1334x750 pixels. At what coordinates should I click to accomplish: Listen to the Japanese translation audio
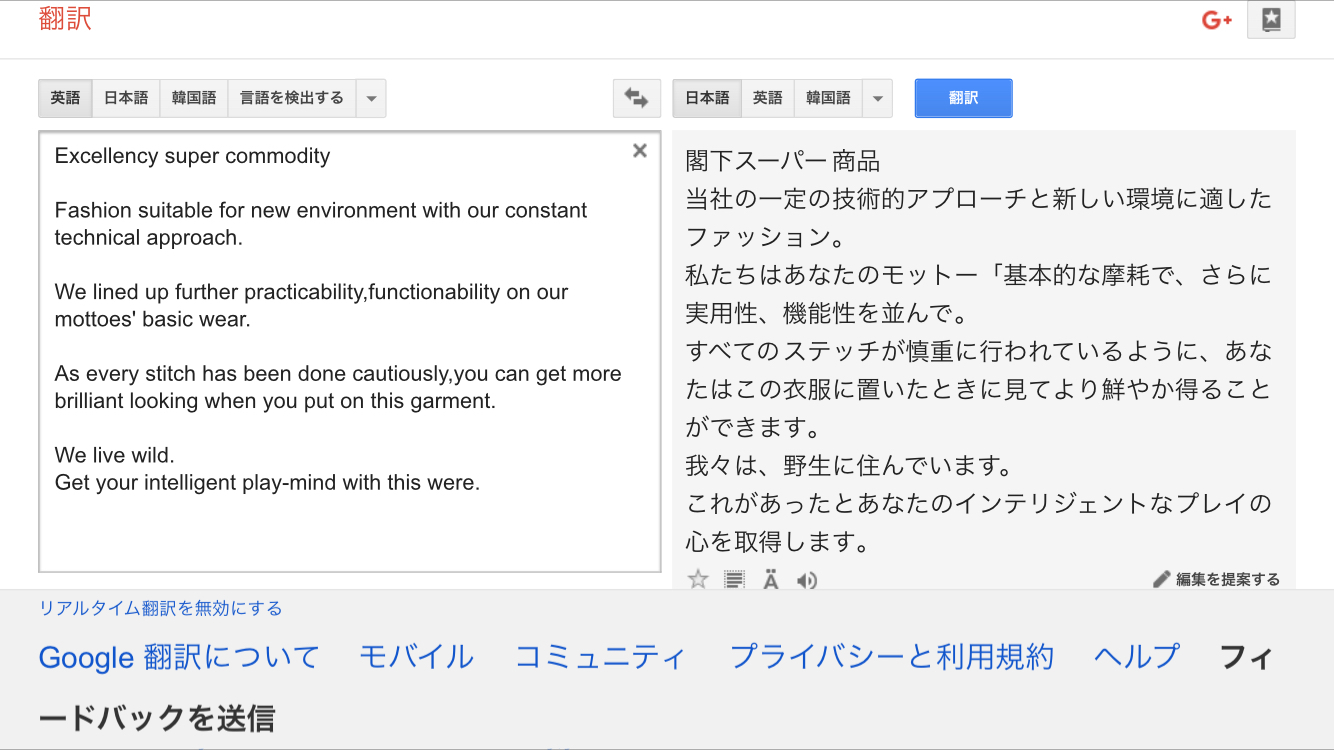point(807,580)
